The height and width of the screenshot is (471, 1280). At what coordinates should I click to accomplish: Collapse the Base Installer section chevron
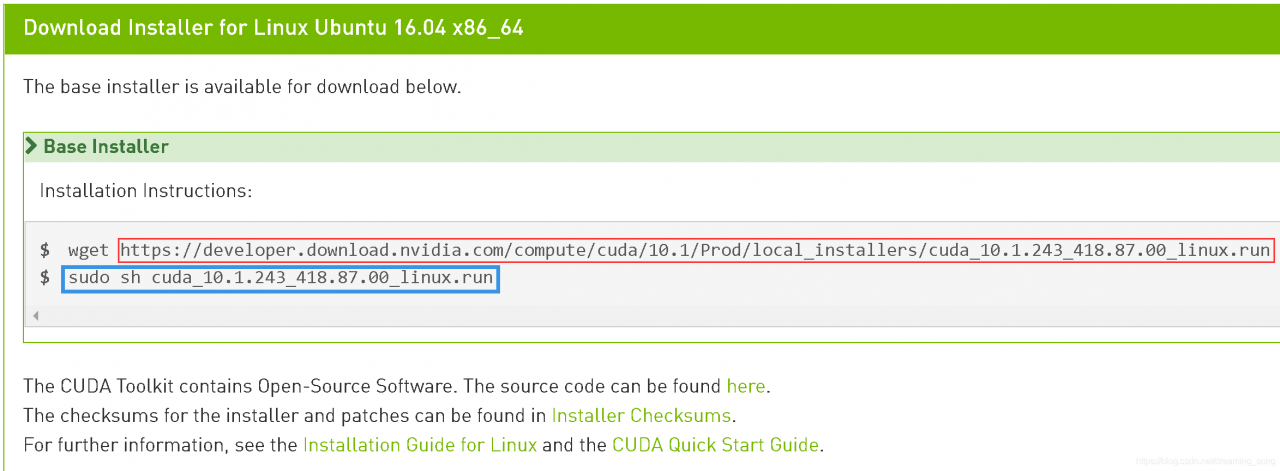pos(31,147)
